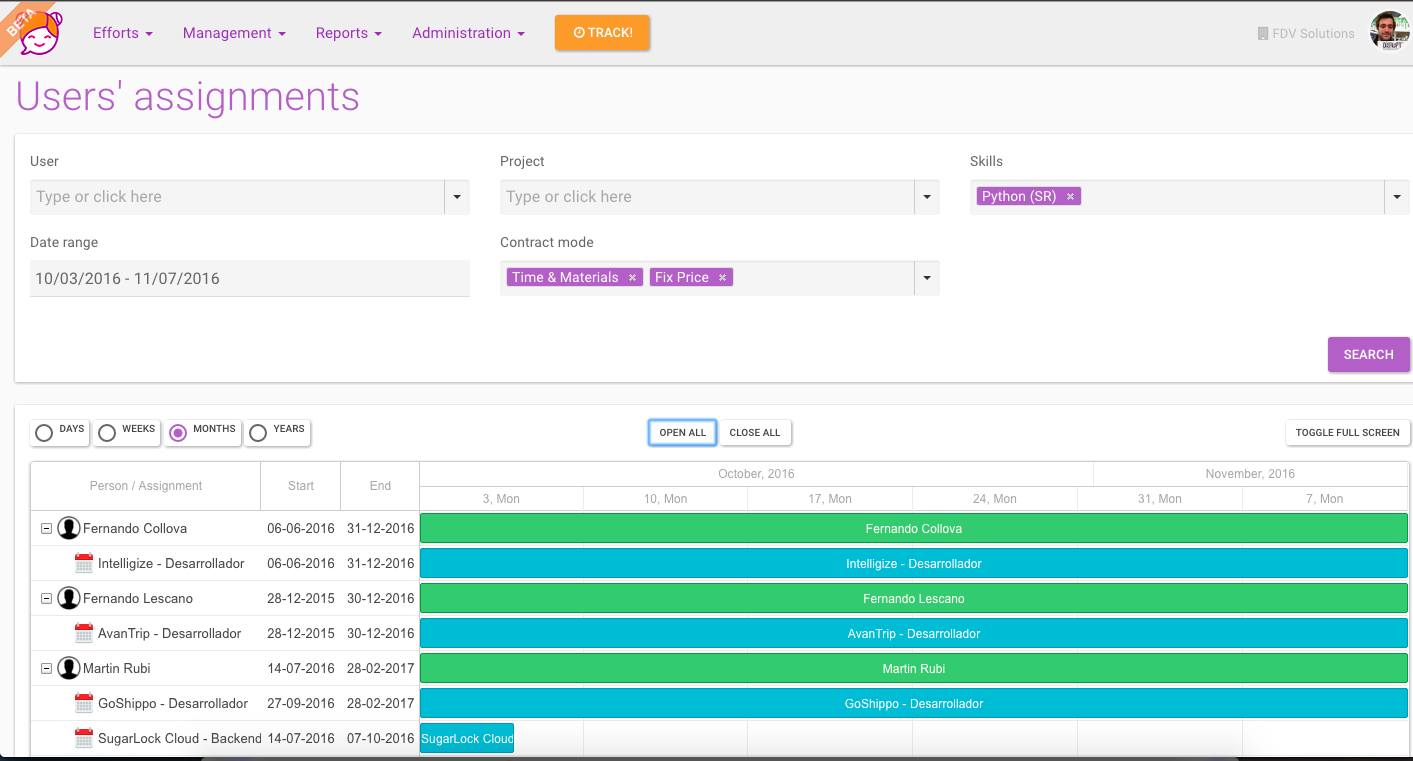Click TOGGLE FULL SCREEN button
Screen dimensions: 1413x761
[x=1347, y=433]
